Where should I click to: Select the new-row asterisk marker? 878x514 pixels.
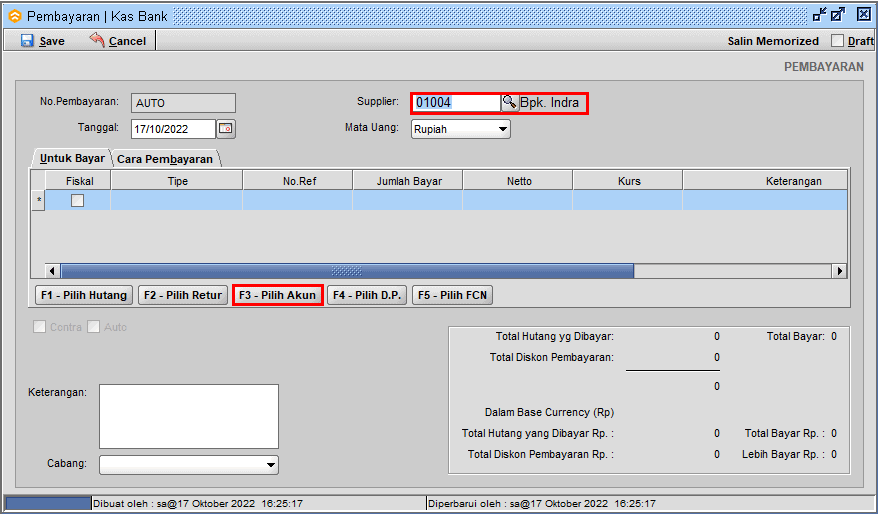point(39,200)
